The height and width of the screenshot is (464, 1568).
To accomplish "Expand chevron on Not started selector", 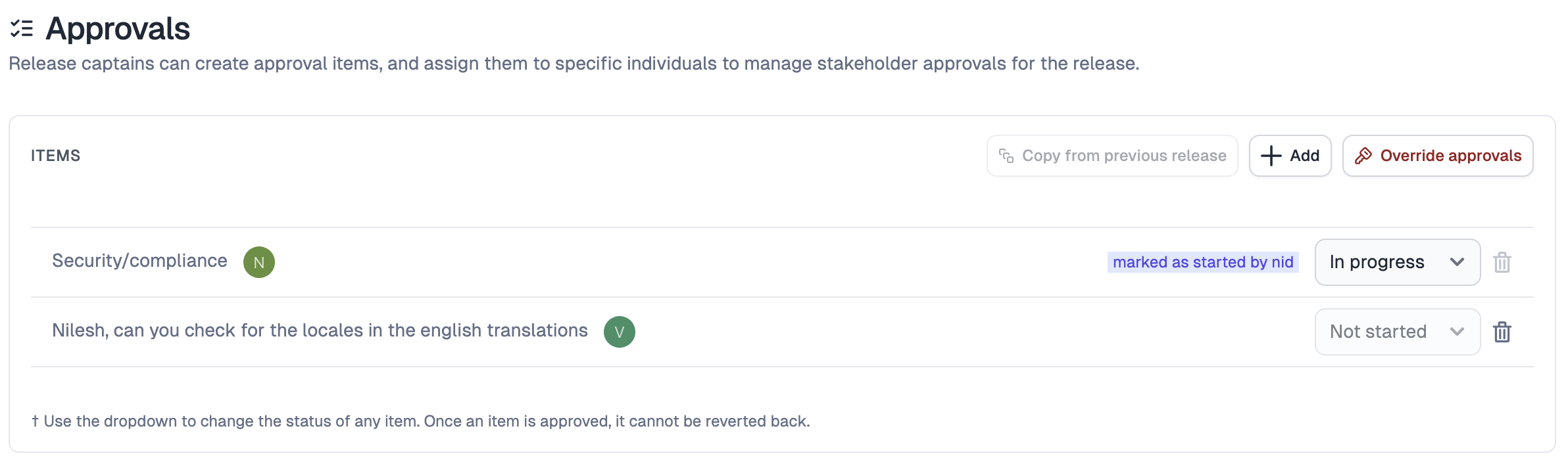I will [1457, 332].
